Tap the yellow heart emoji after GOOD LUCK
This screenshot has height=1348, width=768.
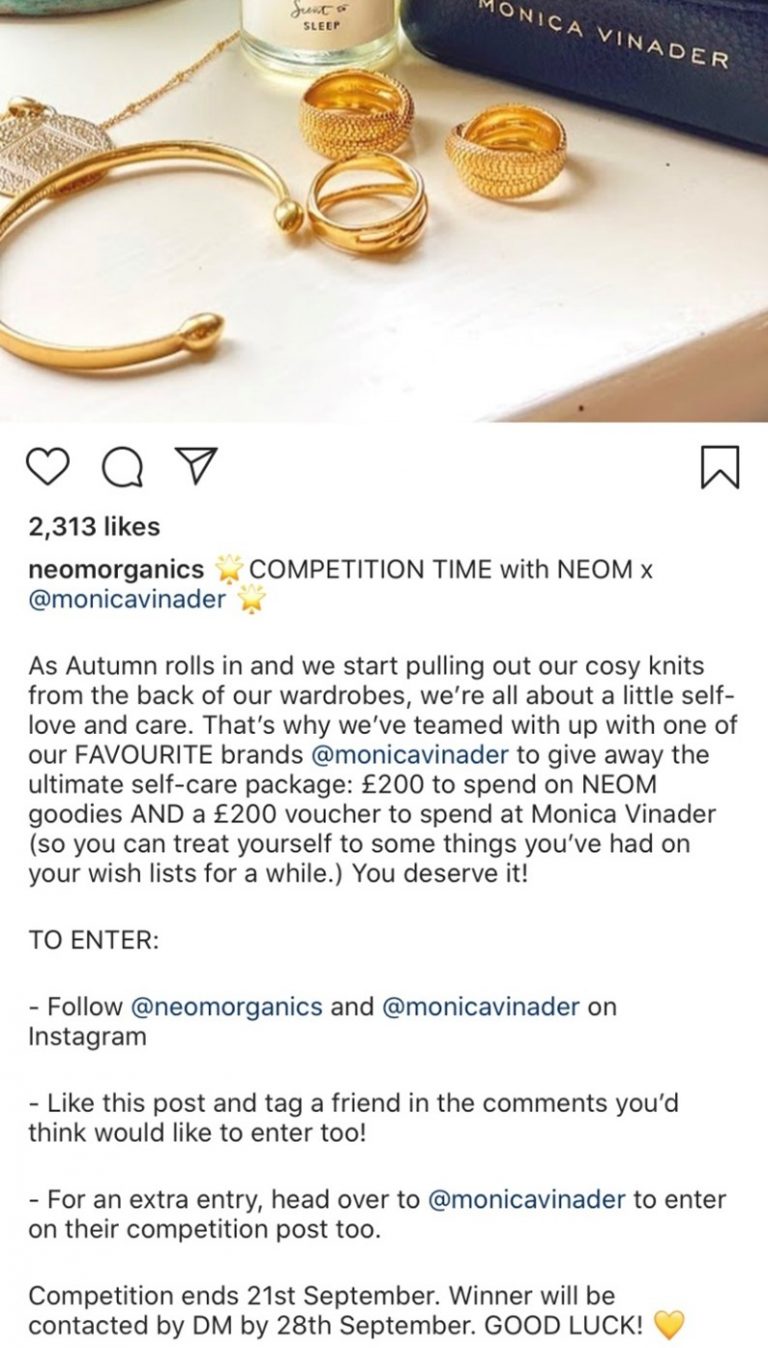pyautogui.click(x=668, y=1326)
